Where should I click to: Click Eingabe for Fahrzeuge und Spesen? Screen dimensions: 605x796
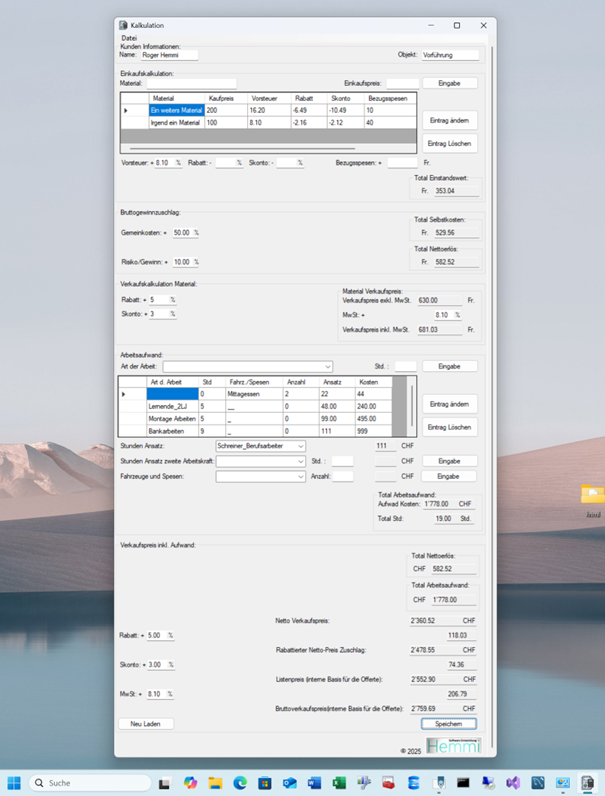coord(449,476)
